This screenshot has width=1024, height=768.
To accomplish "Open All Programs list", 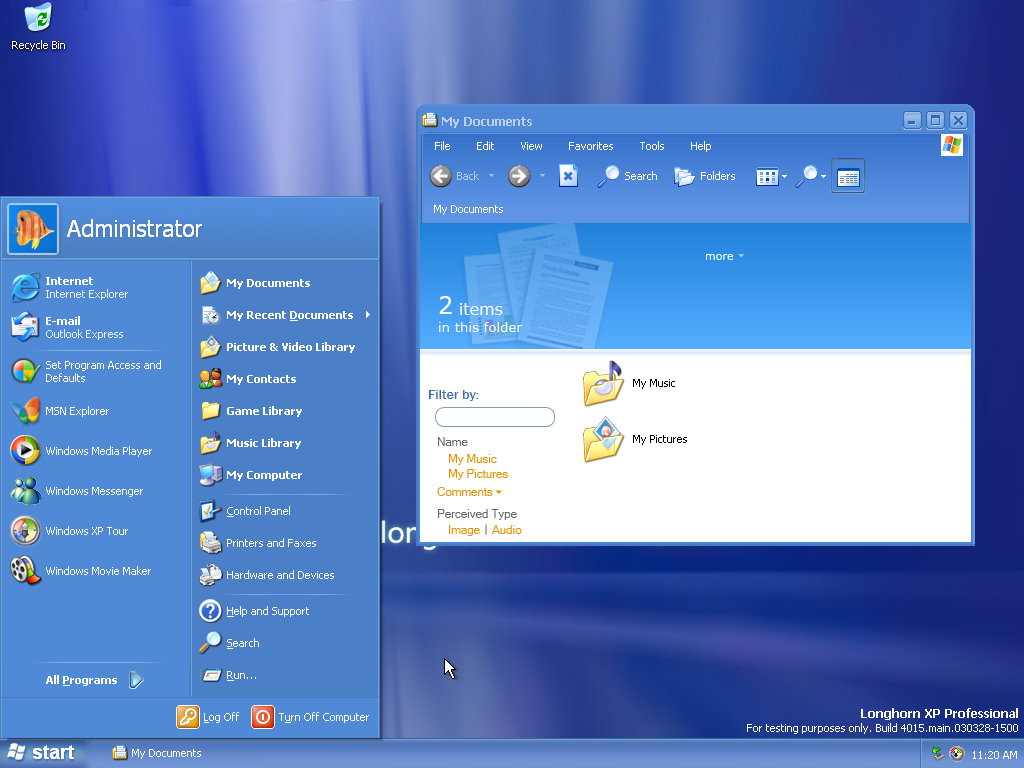I will point(94,680).
